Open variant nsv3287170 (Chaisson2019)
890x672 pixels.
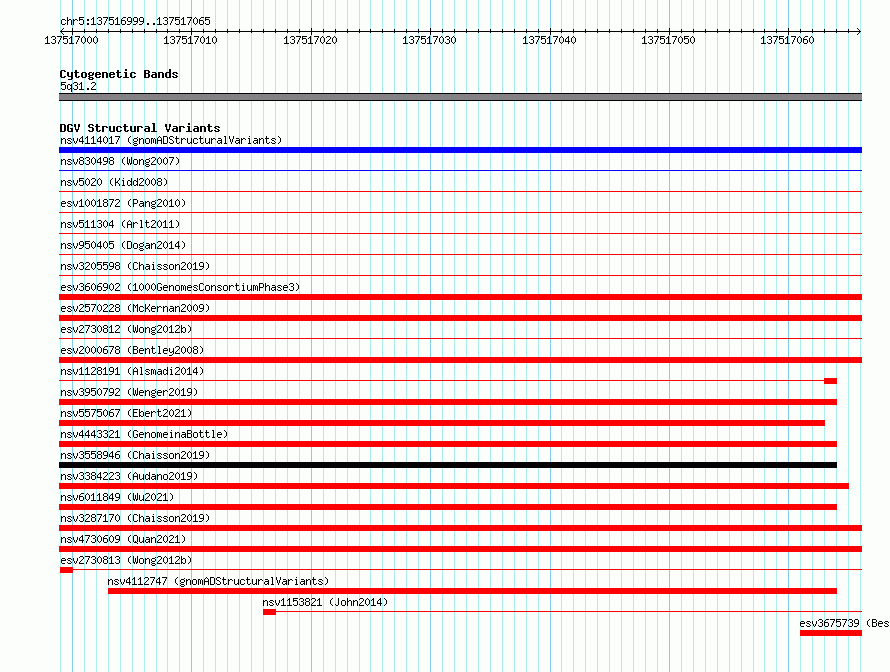pos(135,518)
